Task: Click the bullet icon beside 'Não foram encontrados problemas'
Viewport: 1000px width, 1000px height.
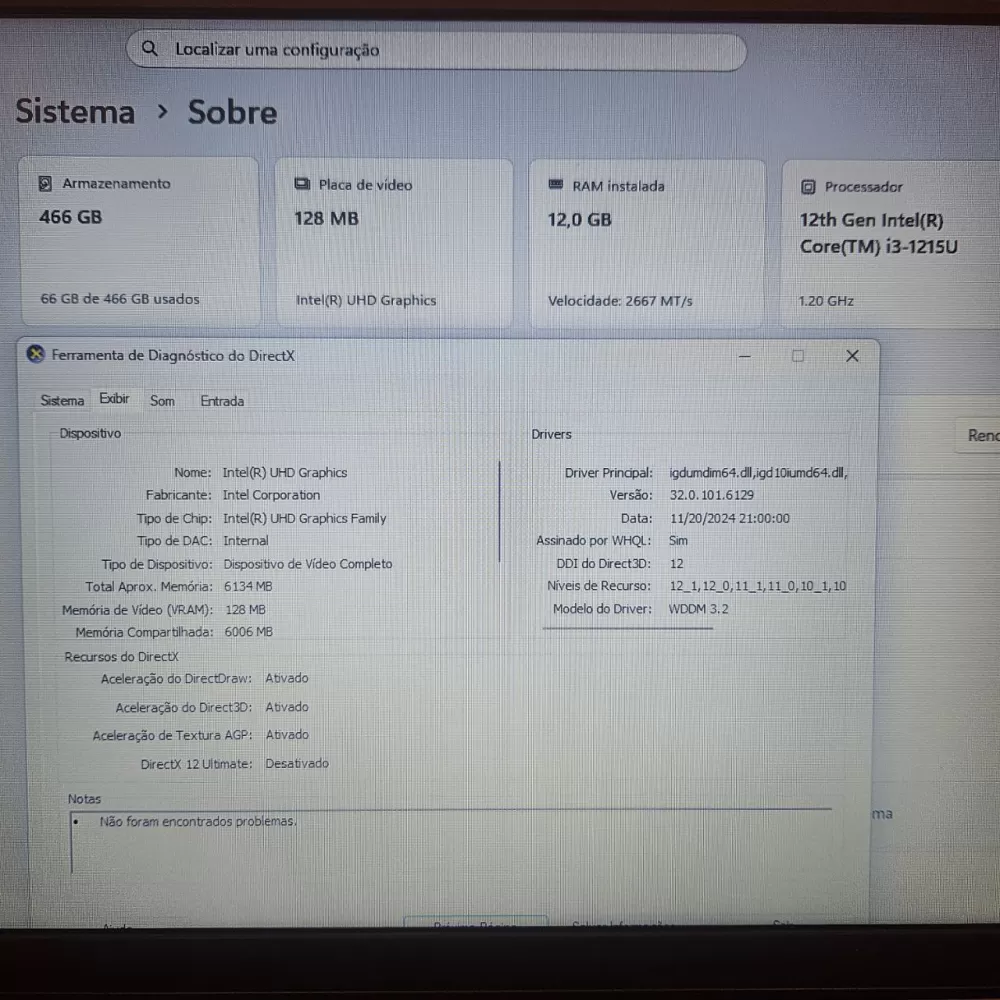Action: click(77, 821)
